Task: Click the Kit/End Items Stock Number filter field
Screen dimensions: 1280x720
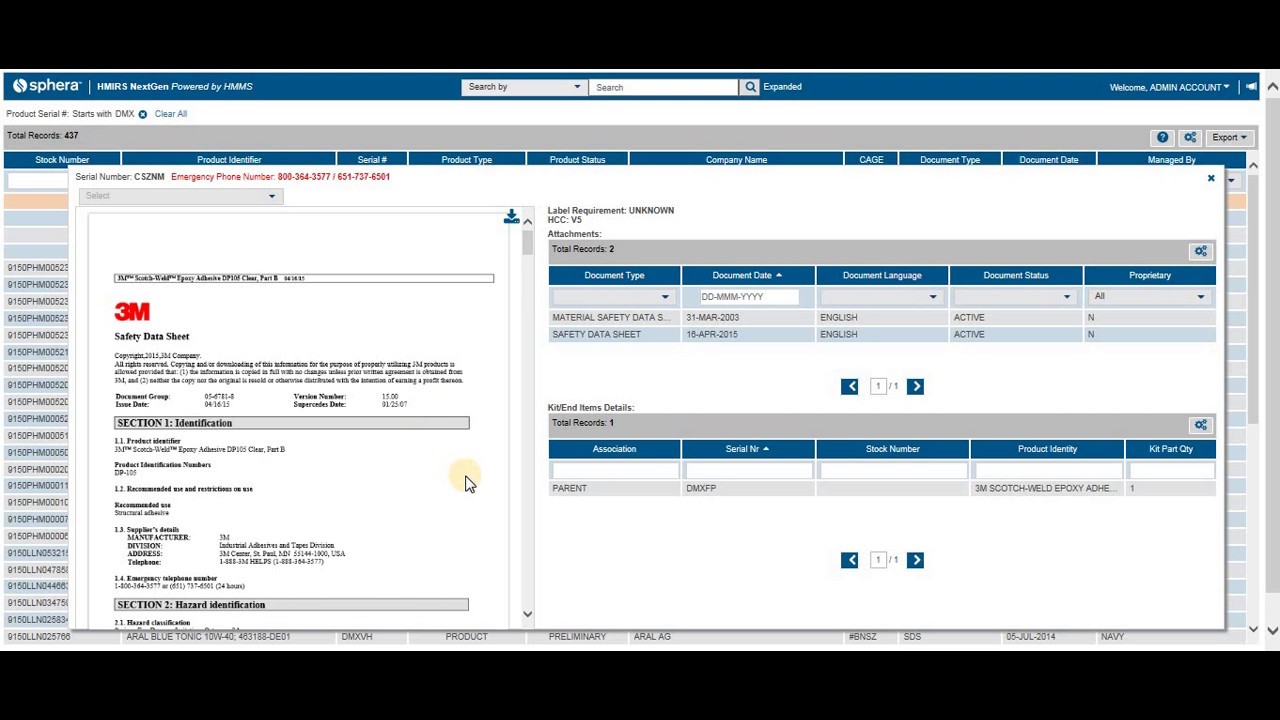Action: 892,470
